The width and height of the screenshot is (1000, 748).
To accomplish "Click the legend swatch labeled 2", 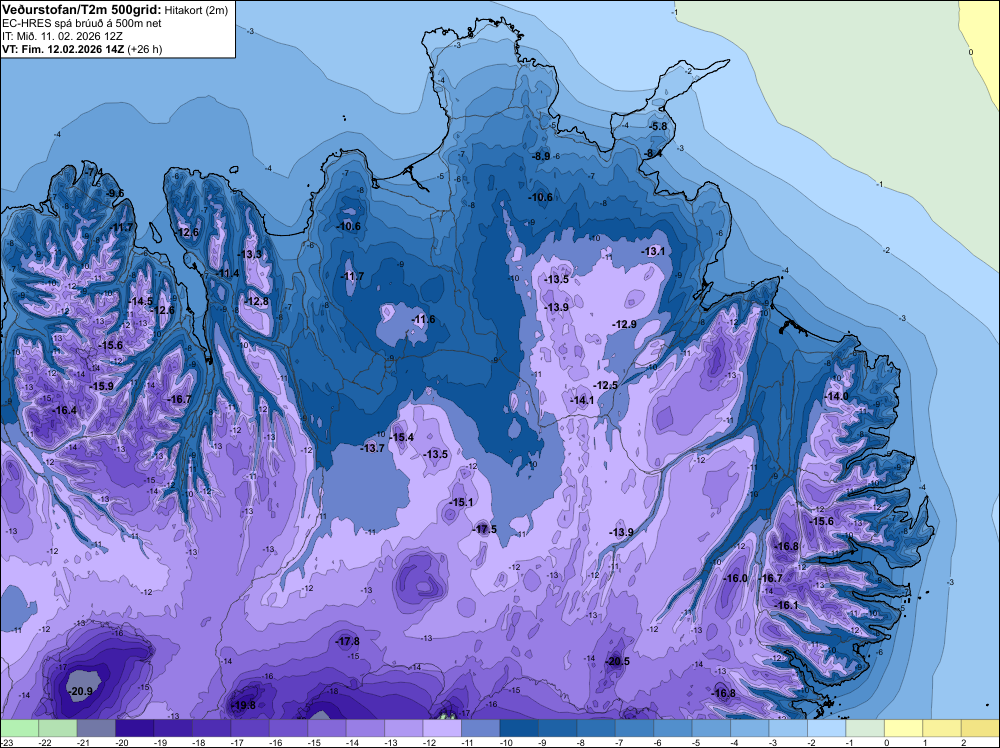I will 980,728.
